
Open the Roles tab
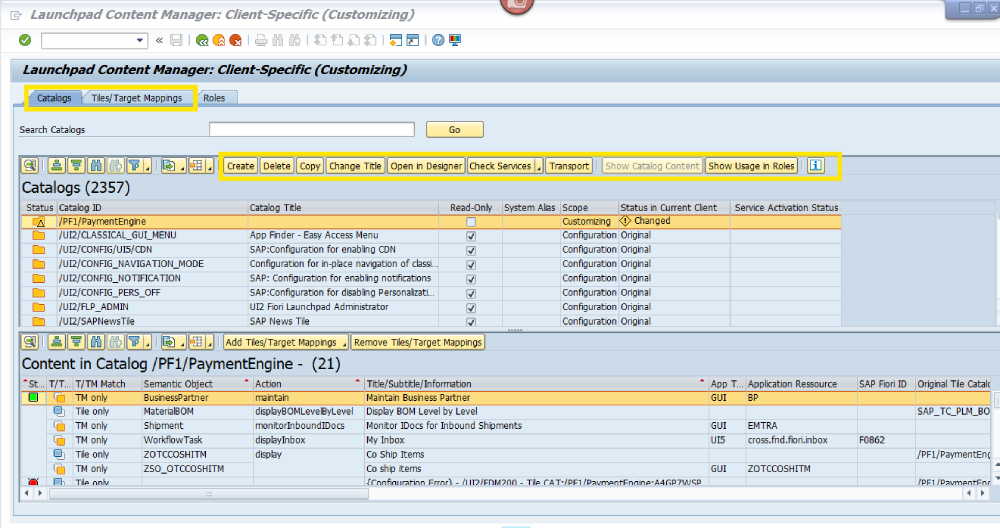point(214,98)
